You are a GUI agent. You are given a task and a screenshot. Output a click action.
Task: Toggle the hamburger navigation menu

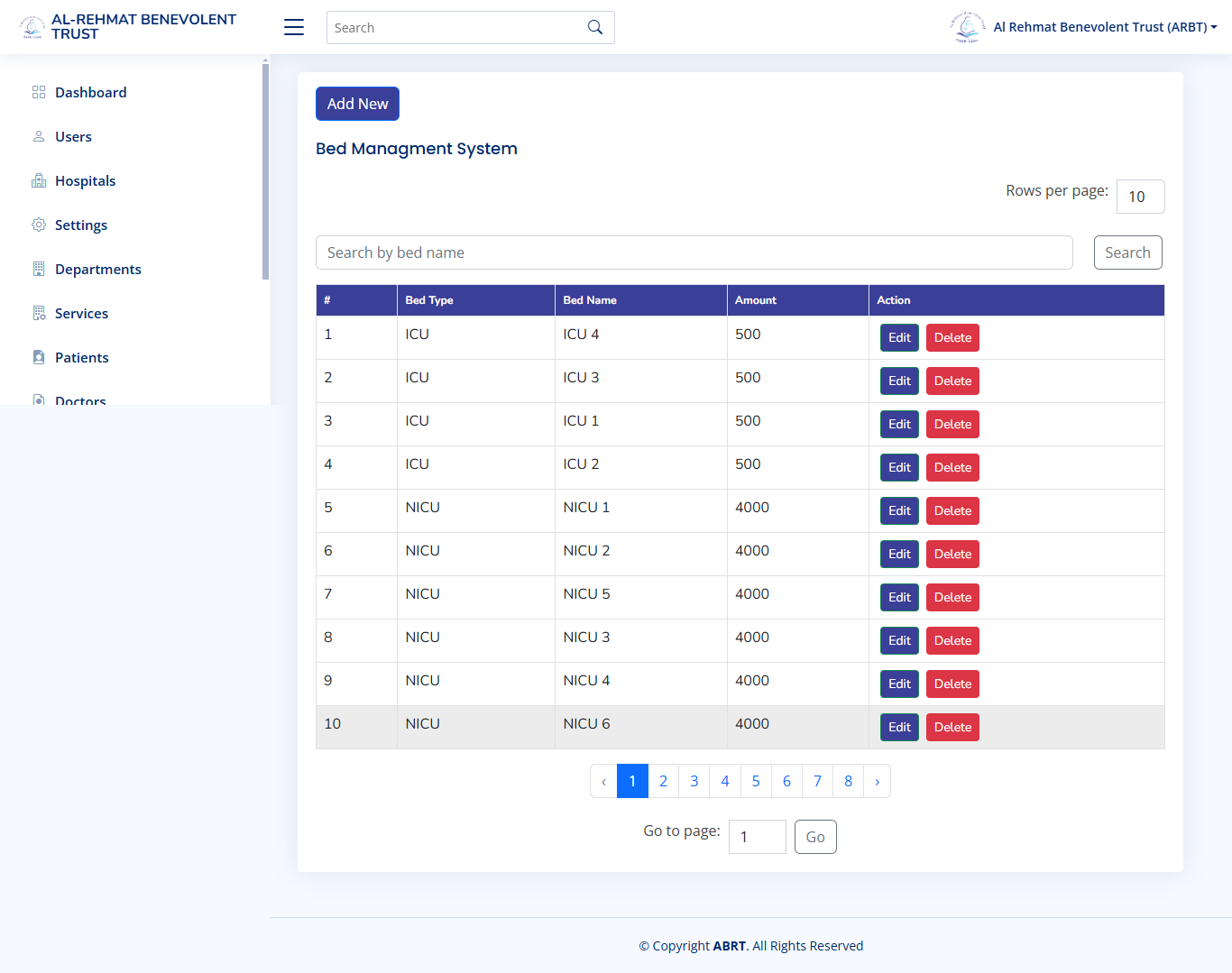[x=293, y=27]
